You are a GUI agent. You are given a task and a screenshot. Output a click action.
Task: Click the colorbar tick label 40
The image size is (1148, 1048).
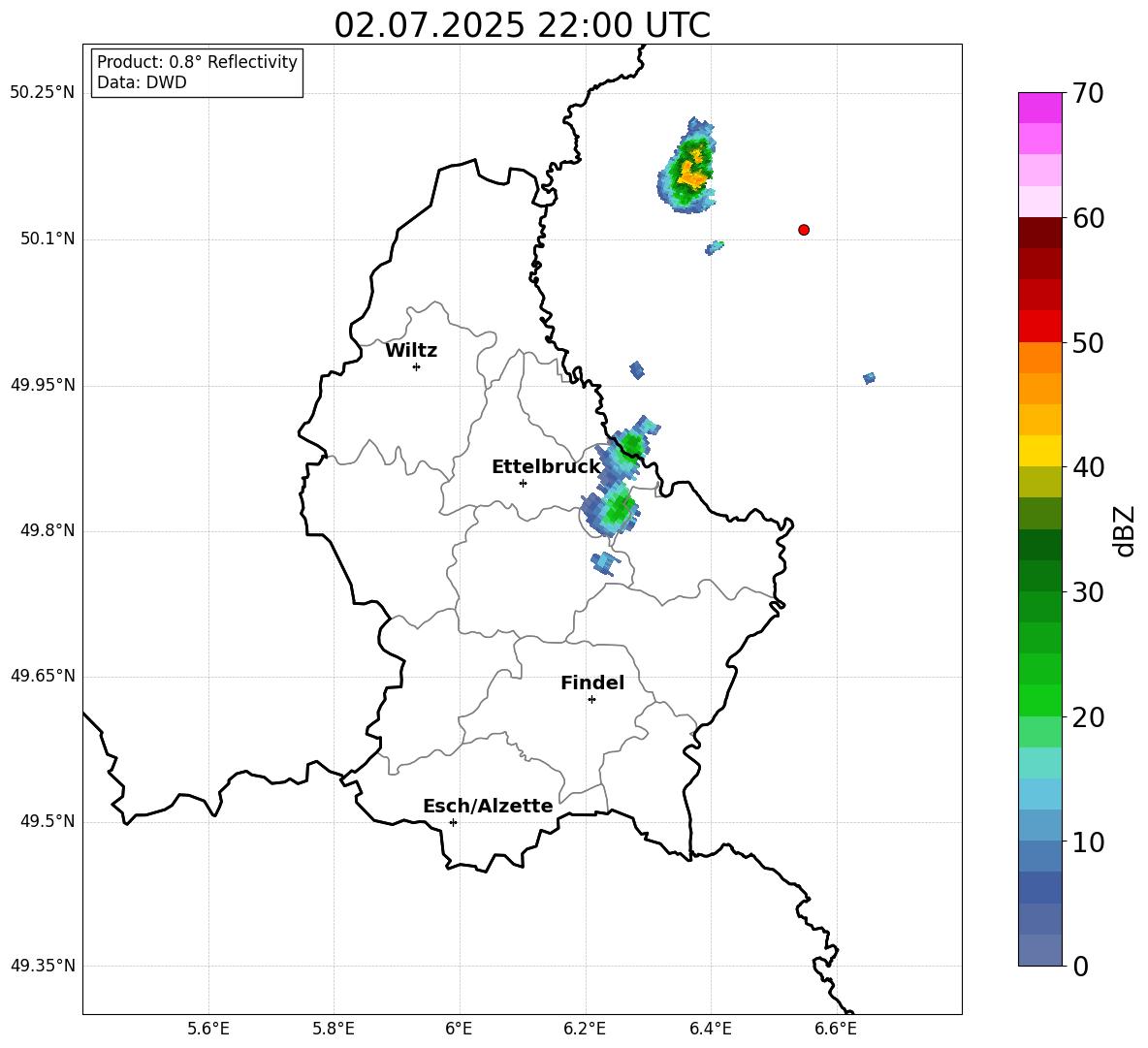pos(1088,467)
